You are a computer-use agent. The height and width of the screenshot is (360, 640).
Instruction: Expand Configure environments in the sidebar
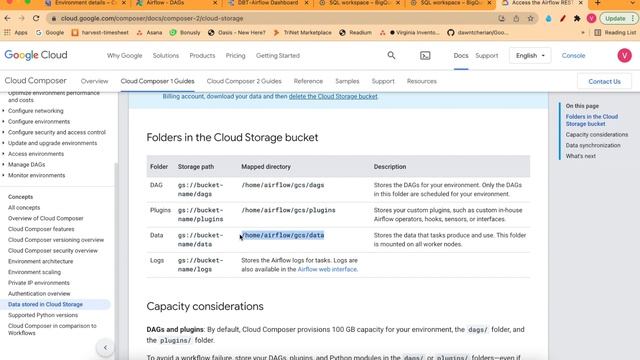(x=39, y=122)
